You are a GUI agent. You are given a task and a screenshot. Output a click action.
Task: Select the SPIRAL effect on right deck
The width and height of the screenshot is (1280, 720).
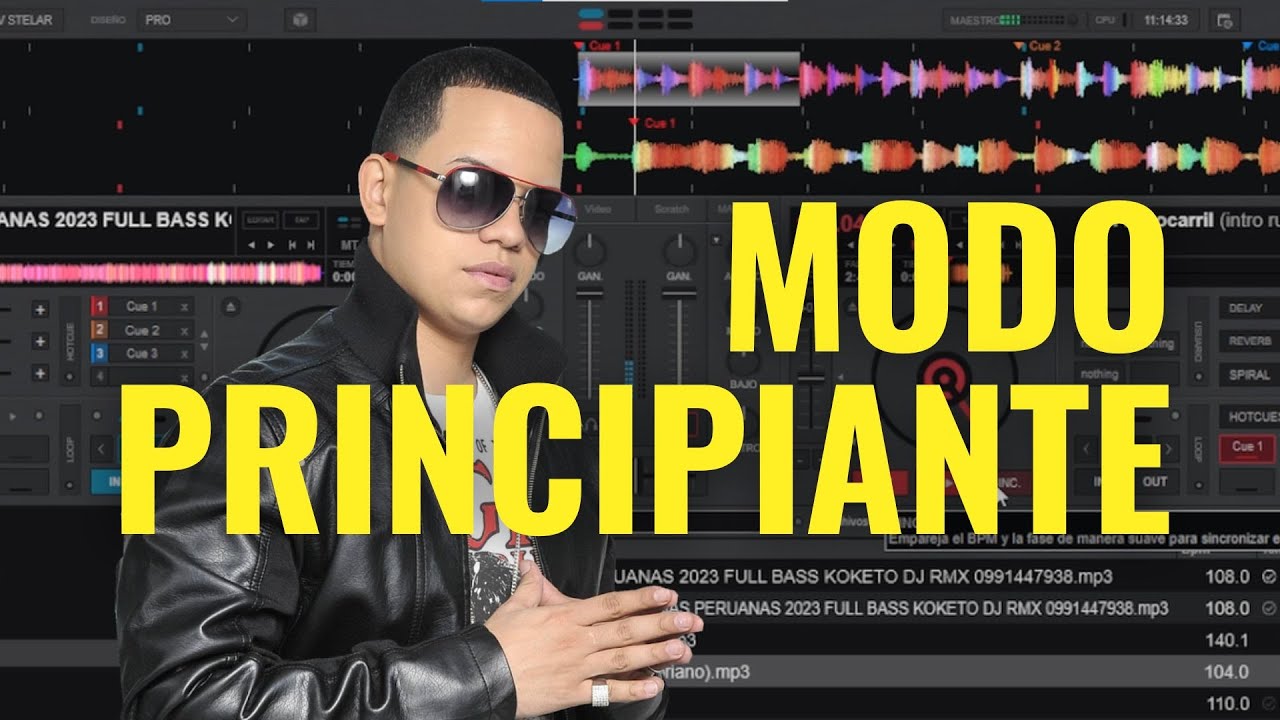[x=1248, y=375]
